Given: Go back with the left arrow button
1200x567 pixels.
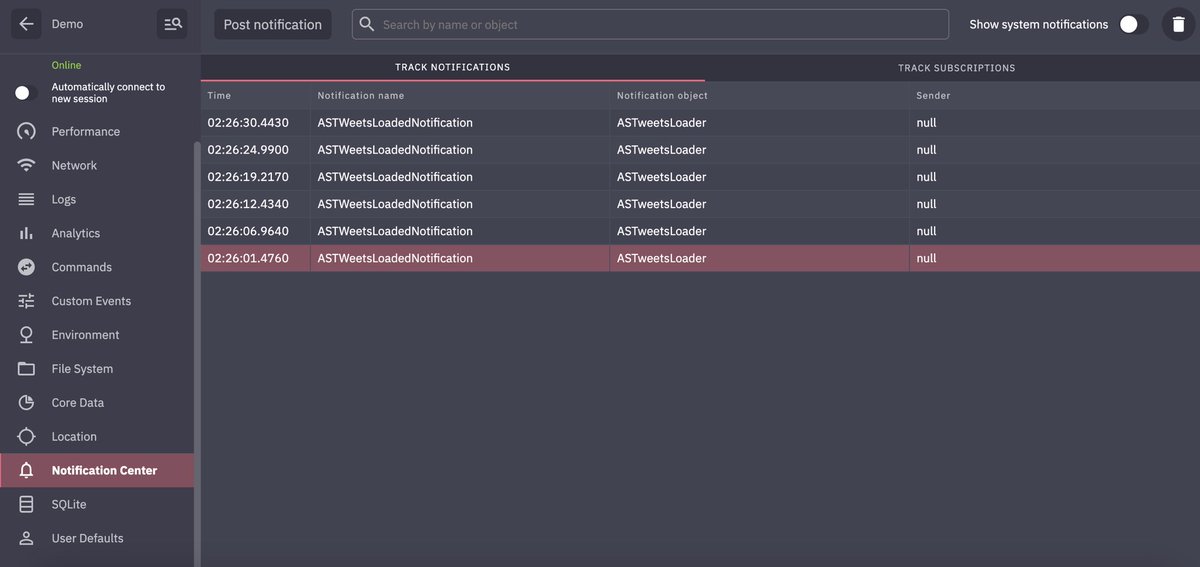Looking at the screenshot, I should [26, 24].
